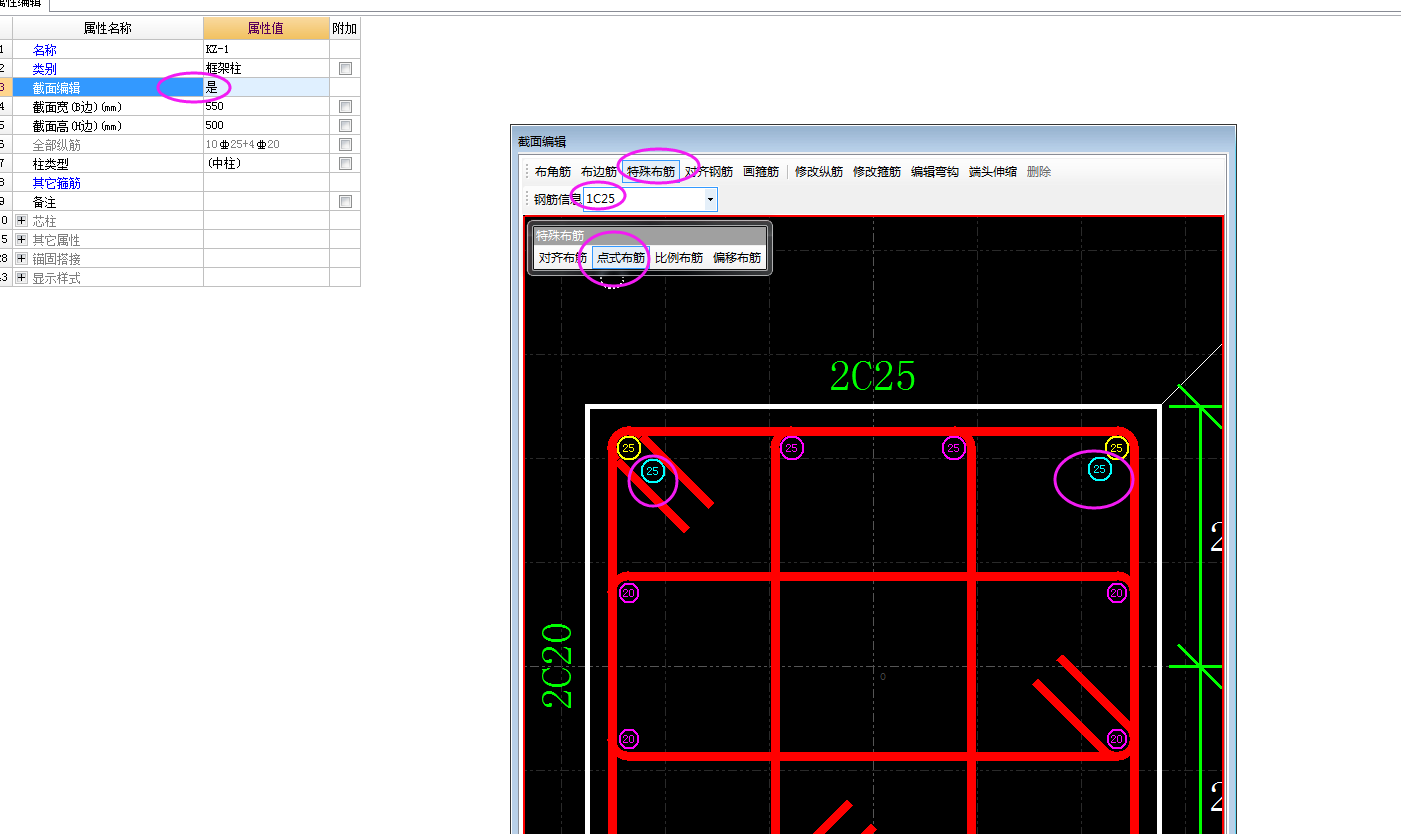Select the right magenta top-edge rebar 25
Screen dimensions: 1401x834
tap(954, 448)
